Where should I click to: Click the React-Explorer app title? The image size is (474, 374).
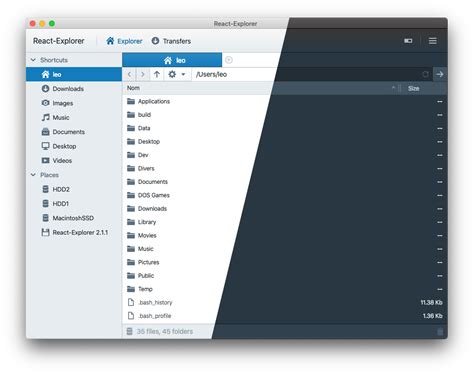pos(59,41)
